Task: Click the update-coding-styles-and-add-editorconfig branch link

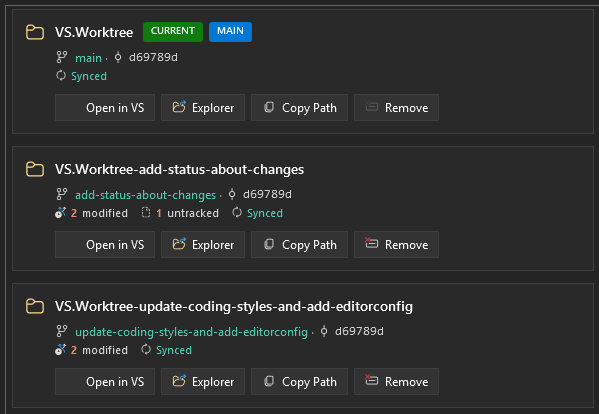Action: click(x=191, y=332)
